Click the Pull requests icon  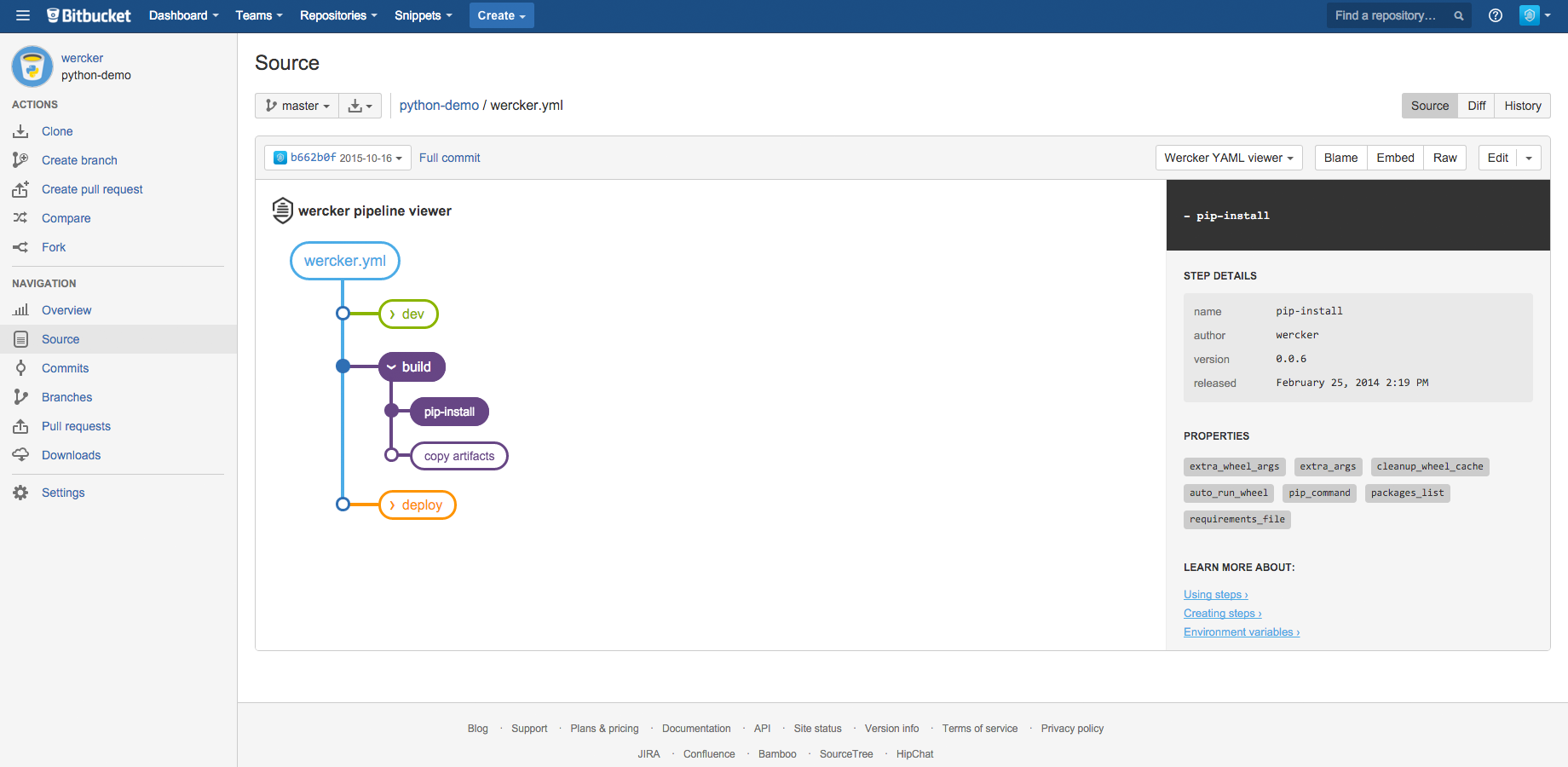20,426
